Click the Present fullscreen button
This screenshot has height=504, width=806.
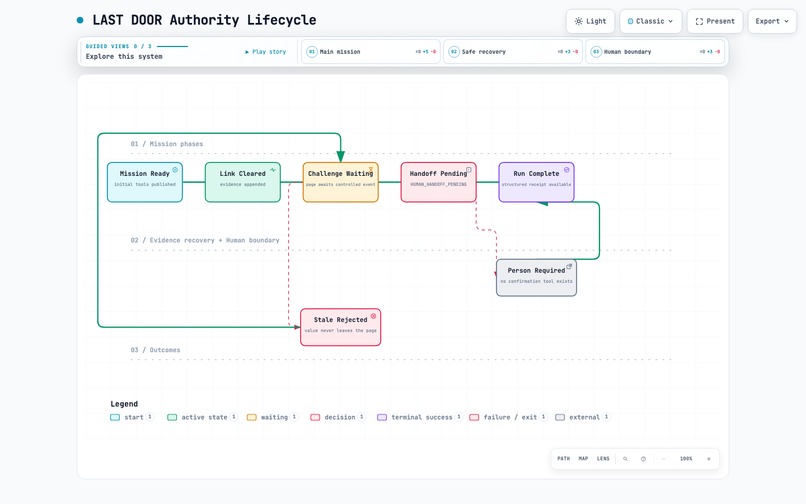715,21
